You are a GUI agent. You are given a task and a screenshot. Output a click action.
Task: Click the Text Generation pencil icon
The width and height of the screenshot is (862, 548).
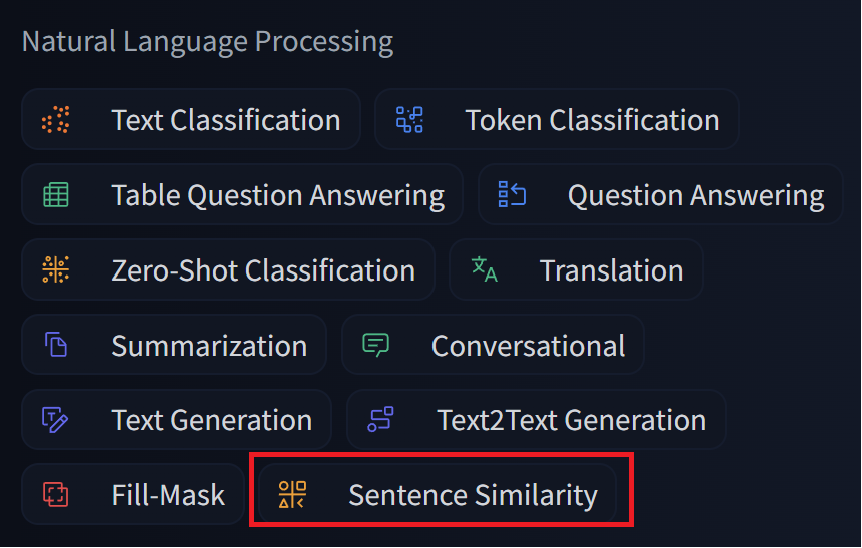[56, 420]
